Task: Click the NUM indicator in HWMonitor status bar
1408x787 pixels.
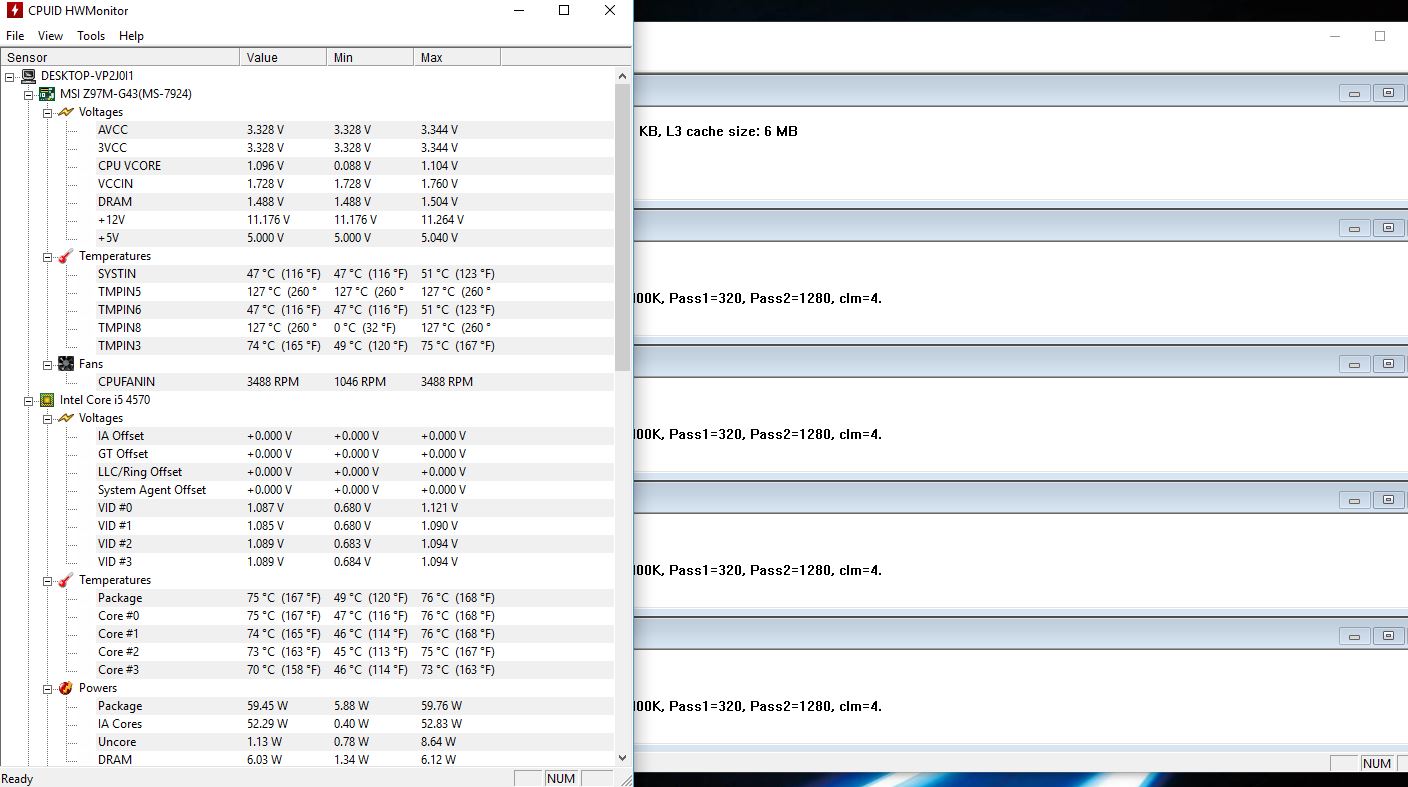Action: click(561, 779)
